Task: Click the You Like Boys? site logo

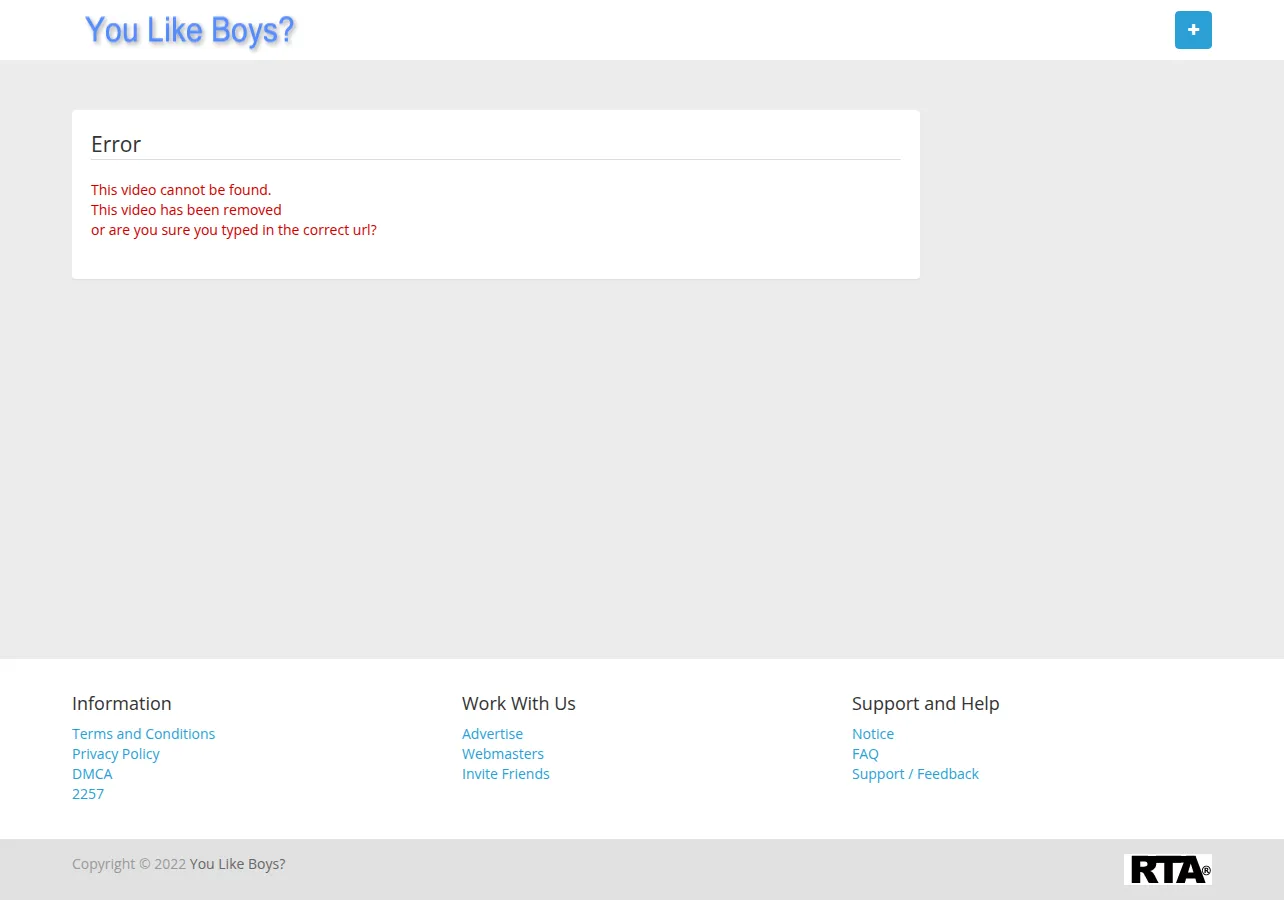Action: pos(190,31)
